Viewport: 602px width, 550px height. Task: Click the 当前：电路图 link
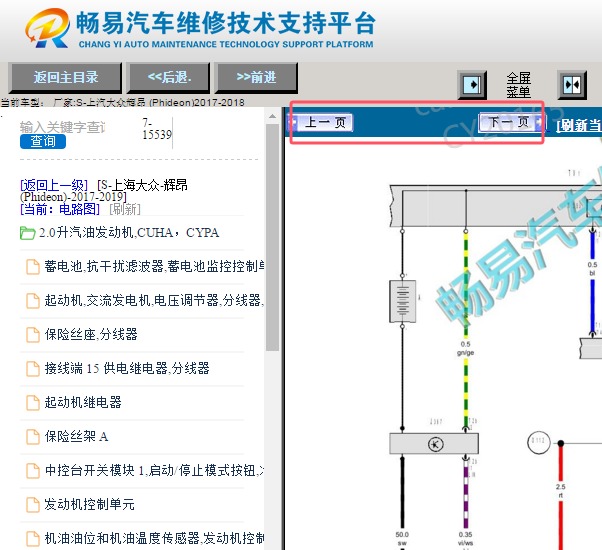pyautogui.click(x=60, y=209)
